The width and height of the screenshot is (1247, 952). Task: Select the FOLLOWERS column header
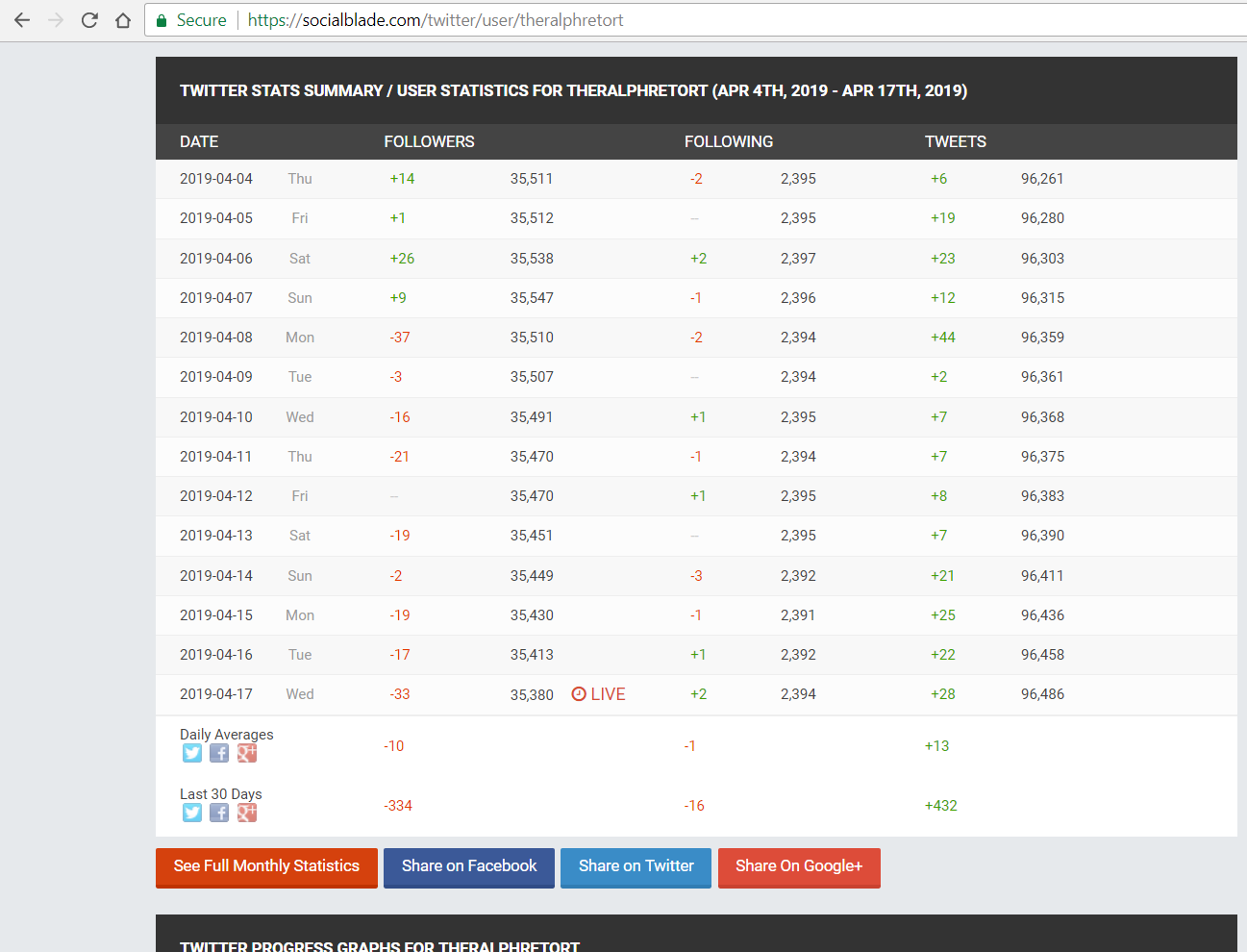pyautogui.click(x=429, y=141)
